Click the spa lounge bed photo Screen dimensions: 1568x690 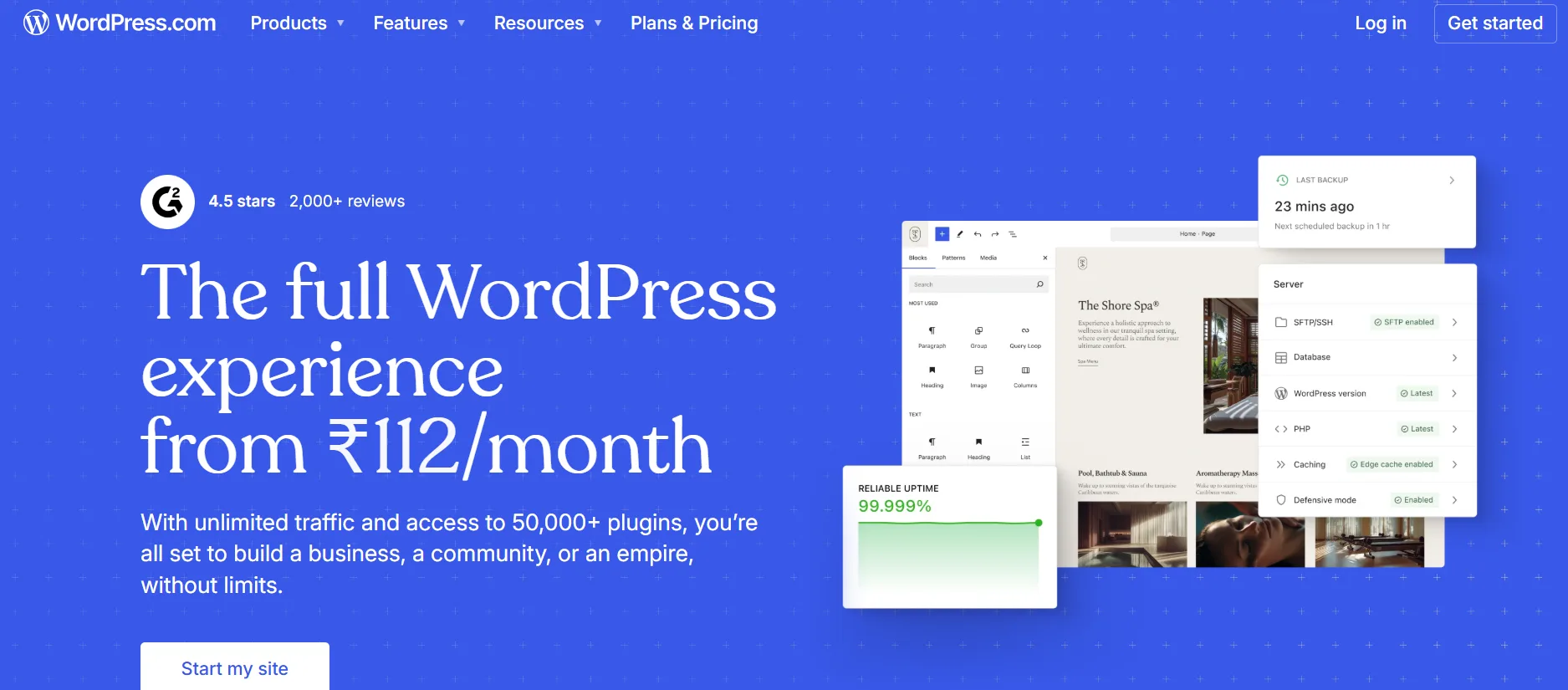click(1230, 365)
